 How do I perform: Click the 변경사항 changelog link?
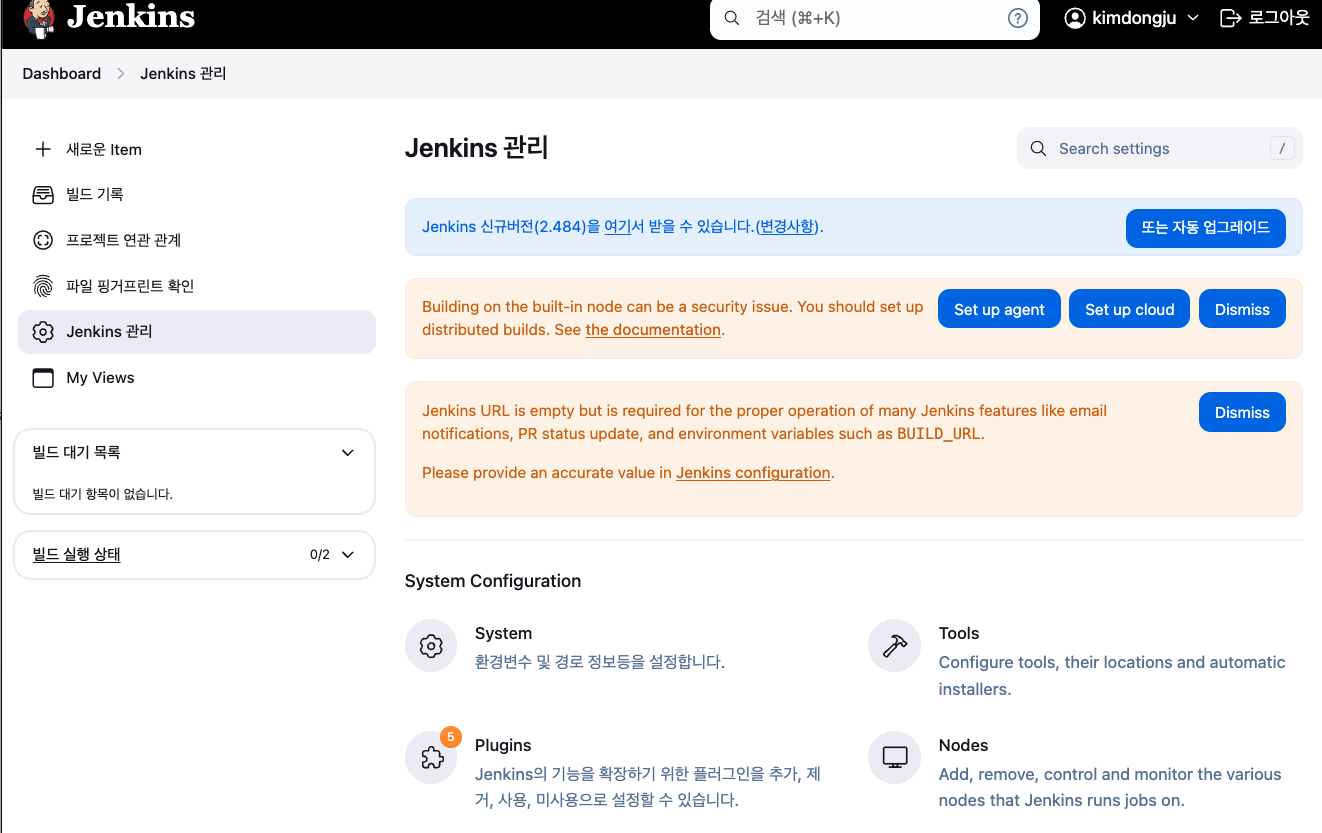(788, 227)
